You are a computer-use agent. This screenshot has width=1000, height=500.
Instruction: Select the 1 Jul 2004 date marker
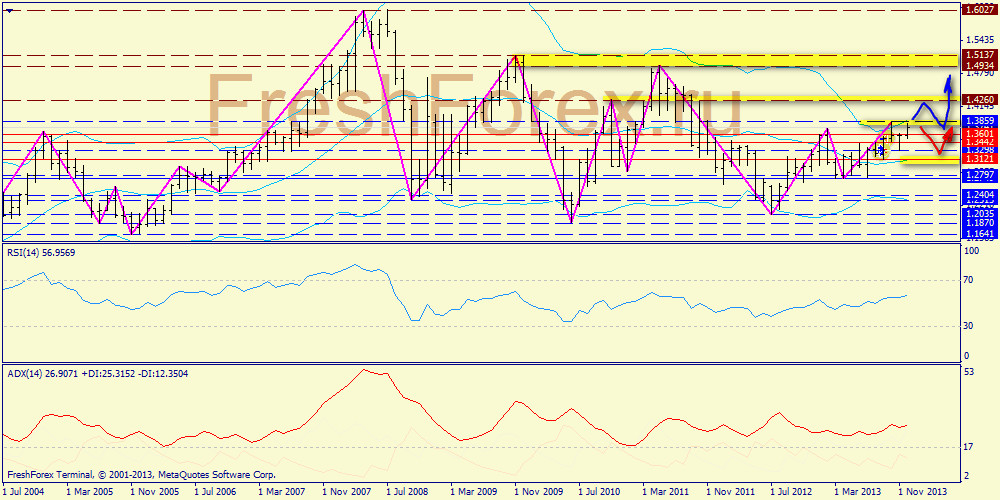click(23, 492)
